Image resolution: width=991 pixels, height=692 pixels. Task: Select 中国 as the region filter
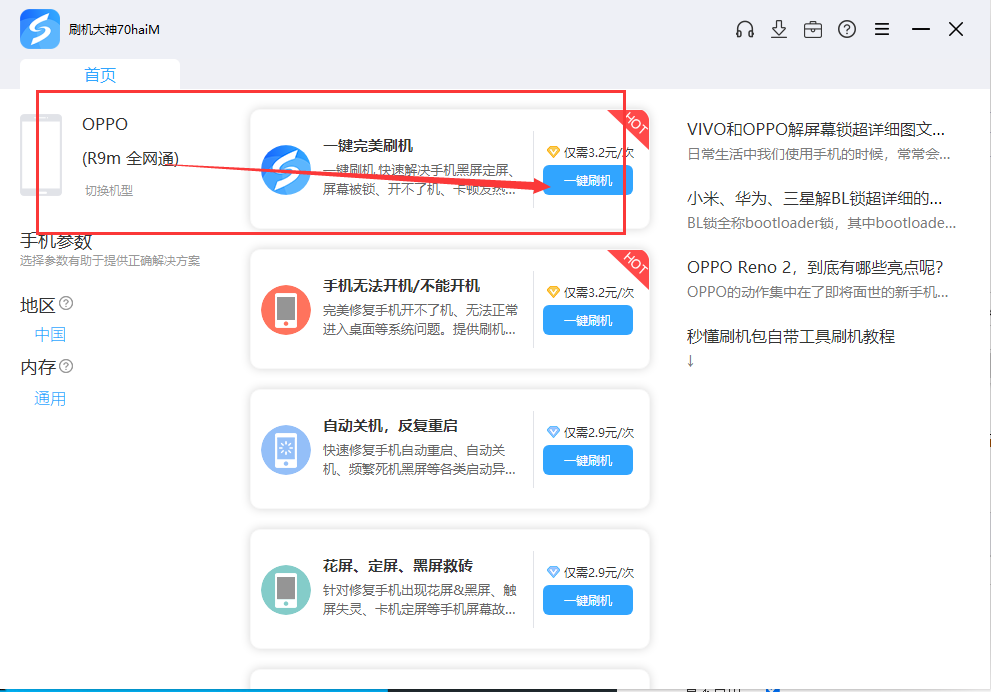point(50,334)
